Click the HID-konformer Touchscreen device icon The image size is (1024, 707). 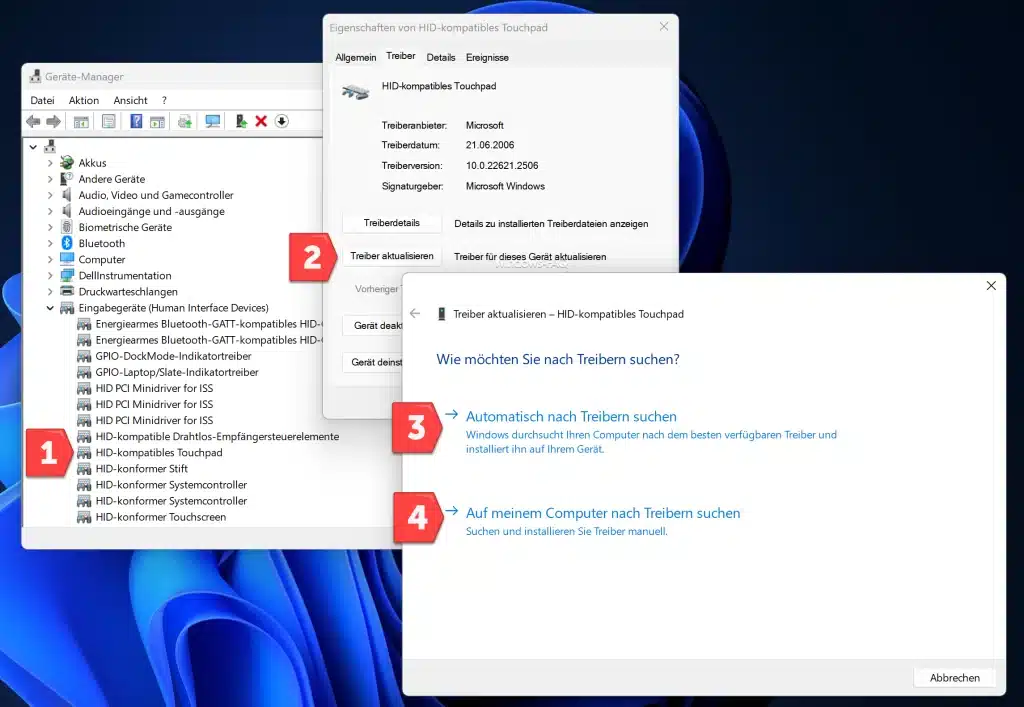click(x=84, y=517)
